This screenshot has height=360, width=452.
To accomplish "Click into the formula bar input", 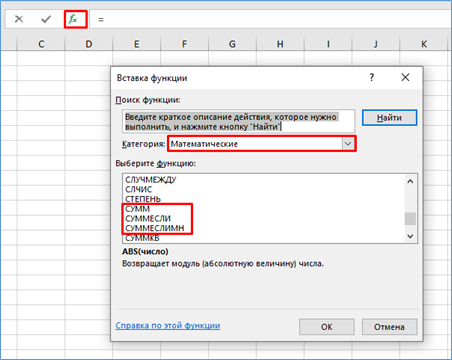I will 270,19.
